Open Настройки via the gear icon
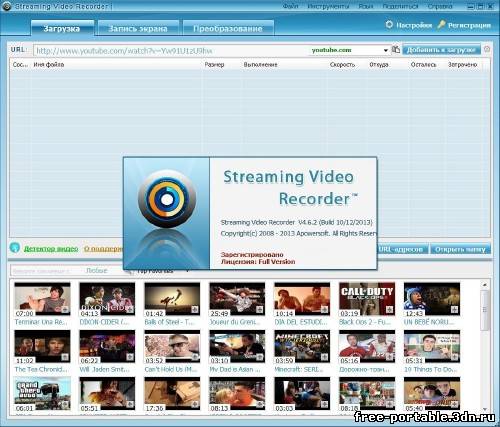 (x=389, y=25)
